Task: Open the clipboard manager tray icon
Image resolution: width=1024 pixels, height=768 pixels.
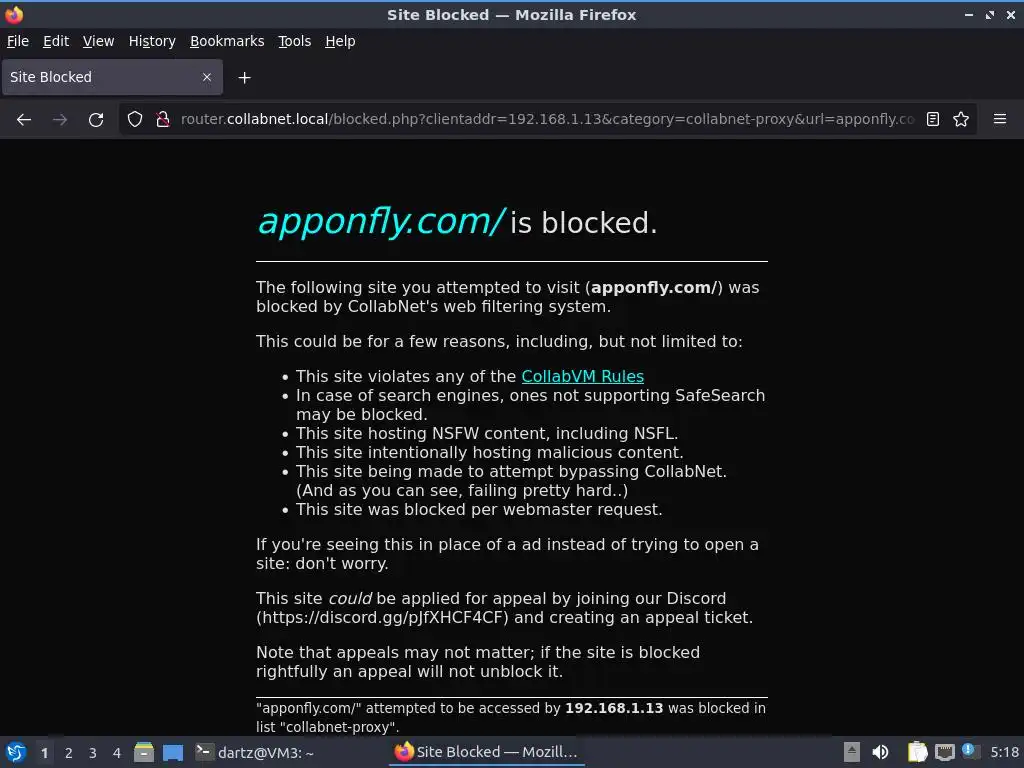Action: (918, 752)
